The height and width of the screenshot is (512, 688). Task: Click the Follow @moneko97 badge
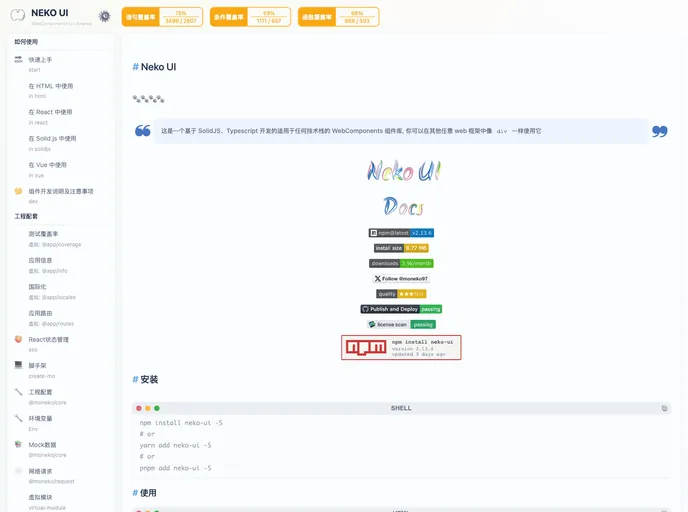coord(401,279)
